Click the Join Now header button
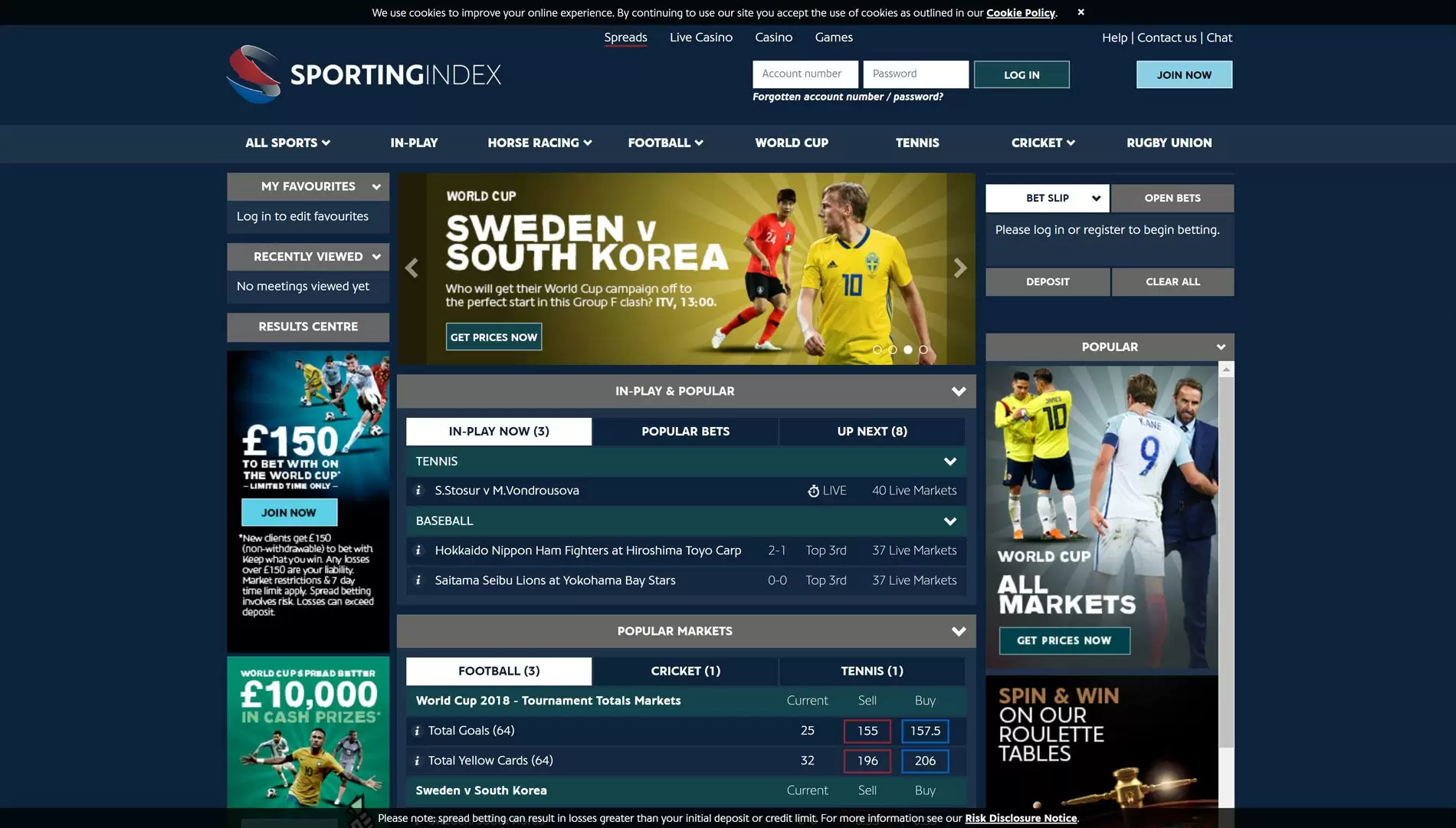 tap(1184, 74)
